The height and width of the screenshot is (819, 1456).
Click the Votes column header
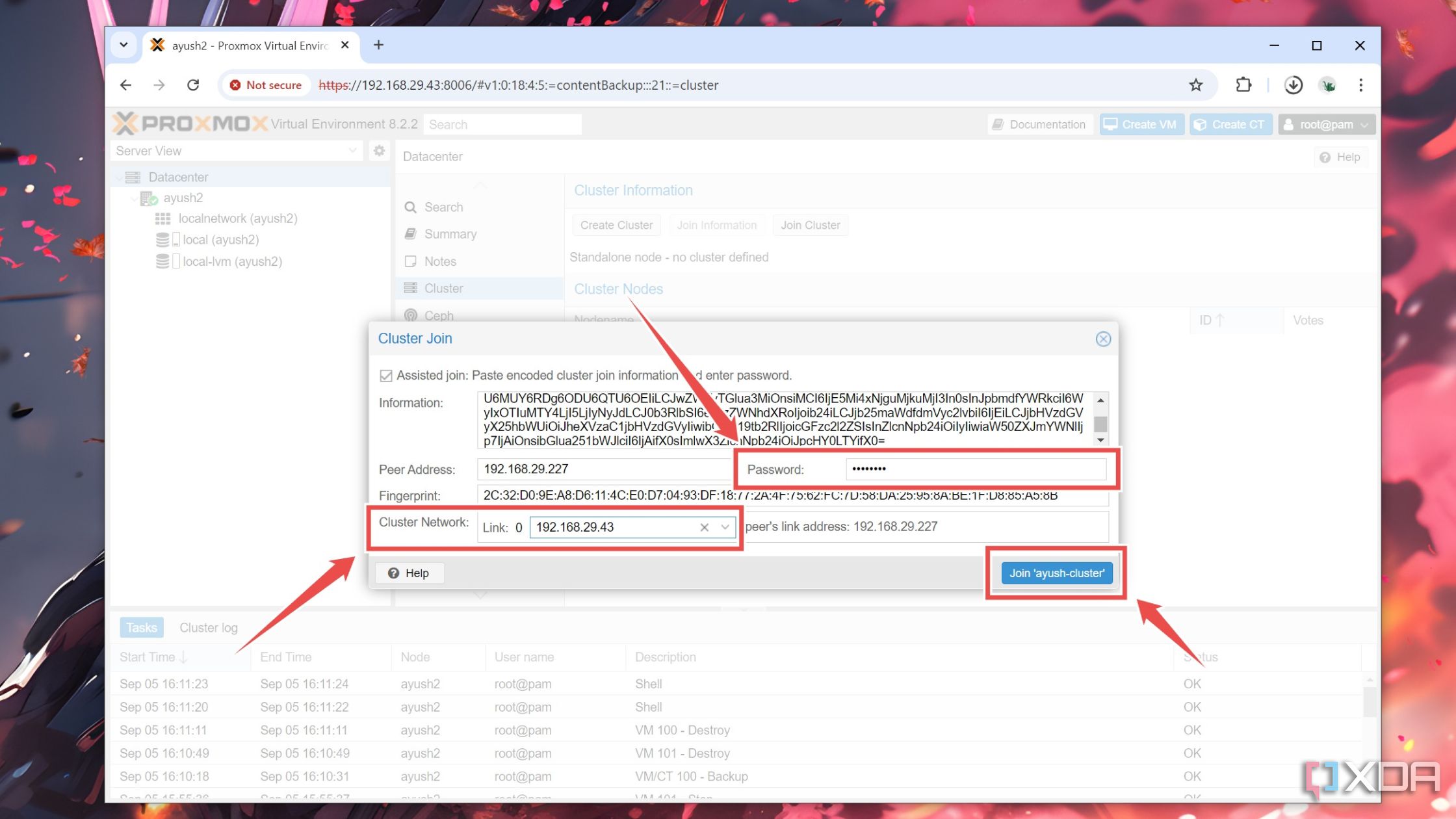point(1331,320)
